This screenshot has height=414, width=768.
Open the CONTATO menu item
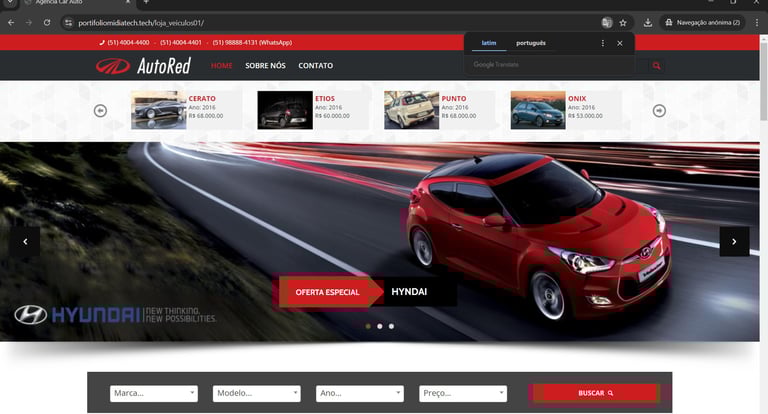(315, 66)
